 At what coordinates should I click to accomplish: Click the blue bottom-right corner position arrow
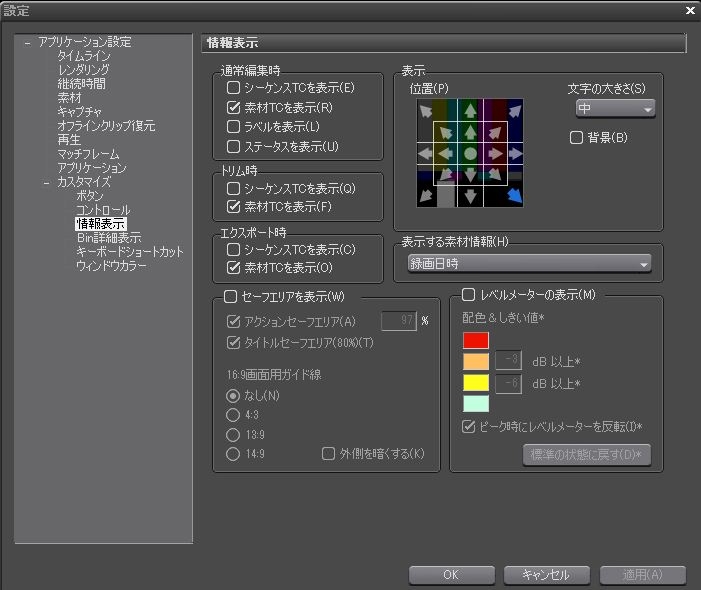coord(514,196)
